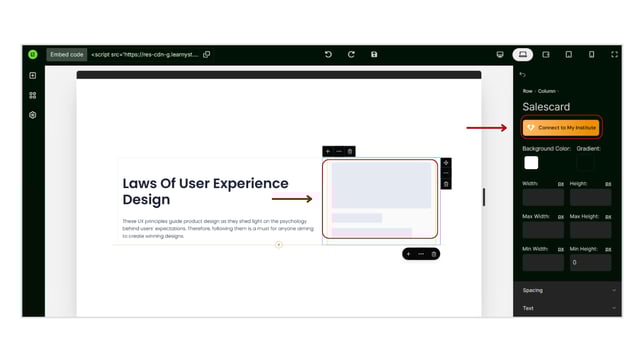Image resolution: width=644 pixels, height=362 pixels.
Task: Click minus in toolbar above the salescard
Action: coord(339,152)
